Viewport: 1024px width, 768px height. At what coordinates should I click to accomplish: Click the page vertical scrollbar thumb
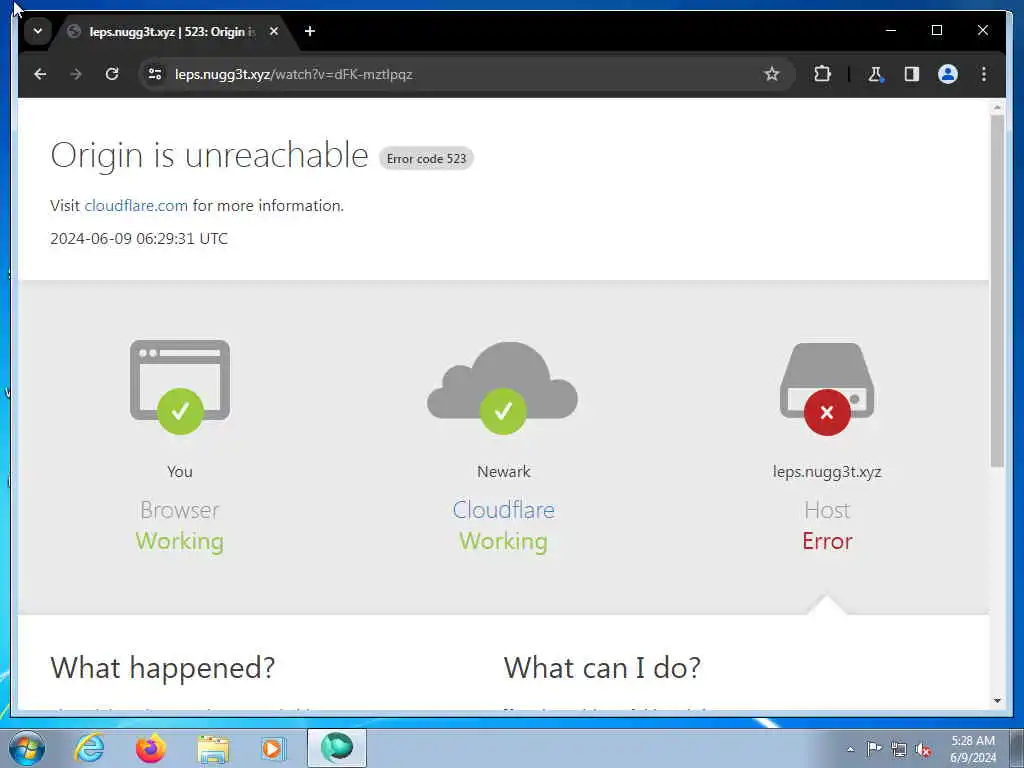[997, 291]
